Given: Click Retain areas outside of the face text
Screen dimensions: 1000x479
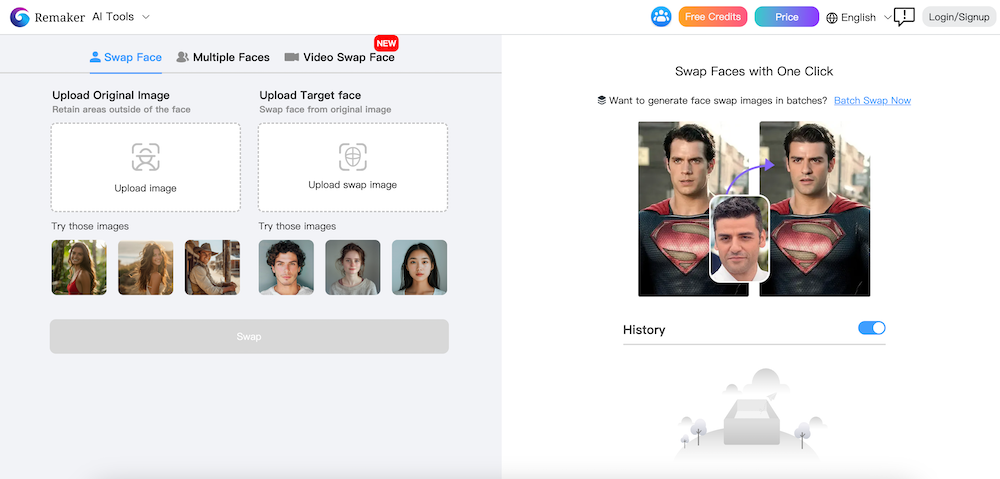Looking at the screenshot, I should pyautogui.click(x=121, y=110).
